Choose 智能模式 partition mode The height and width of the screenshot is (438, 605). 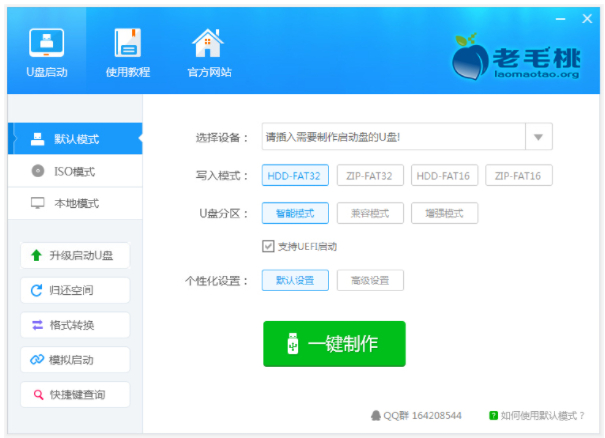[295, 213]
